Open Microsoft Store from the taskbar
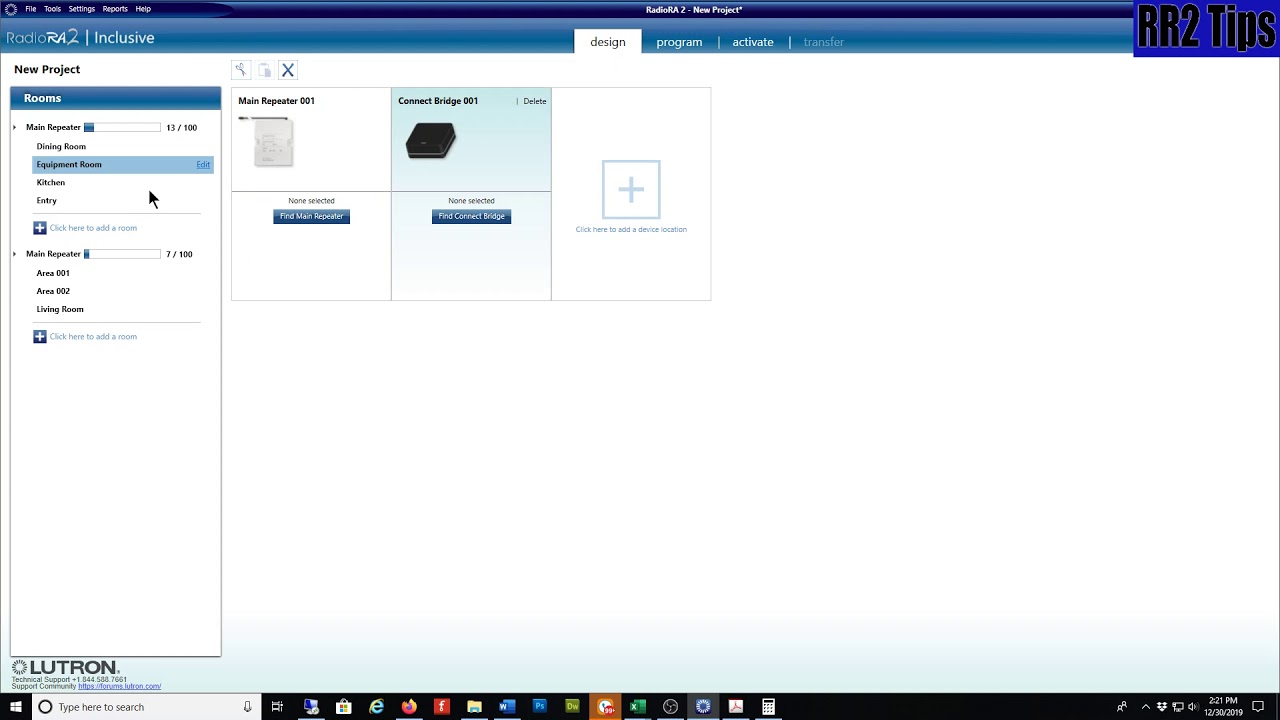This screenshot has width=1280, height=720. coord(344,707)
